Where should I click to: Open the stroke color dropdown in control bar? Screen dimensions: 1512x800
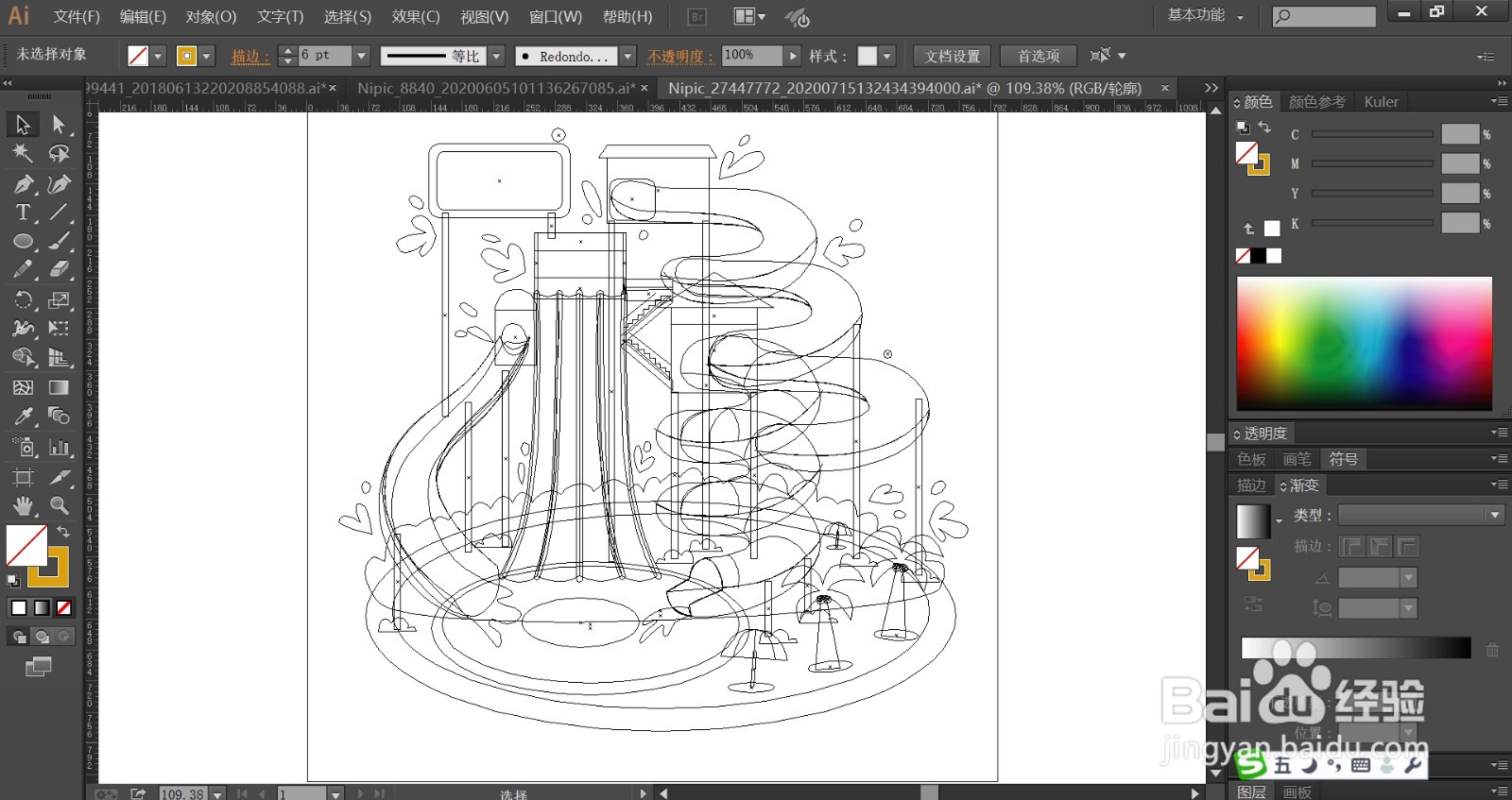(207, 57)
